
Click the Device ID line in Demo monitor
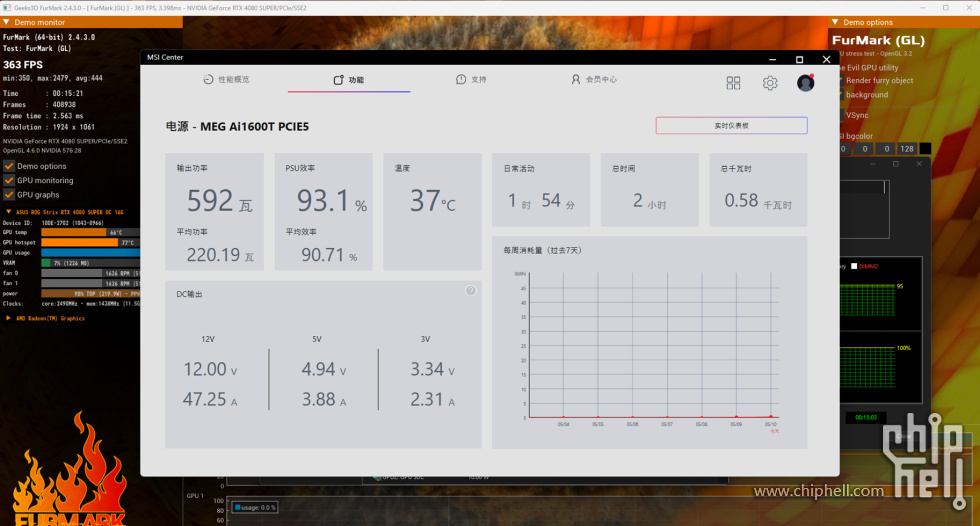tap(53, 222)
